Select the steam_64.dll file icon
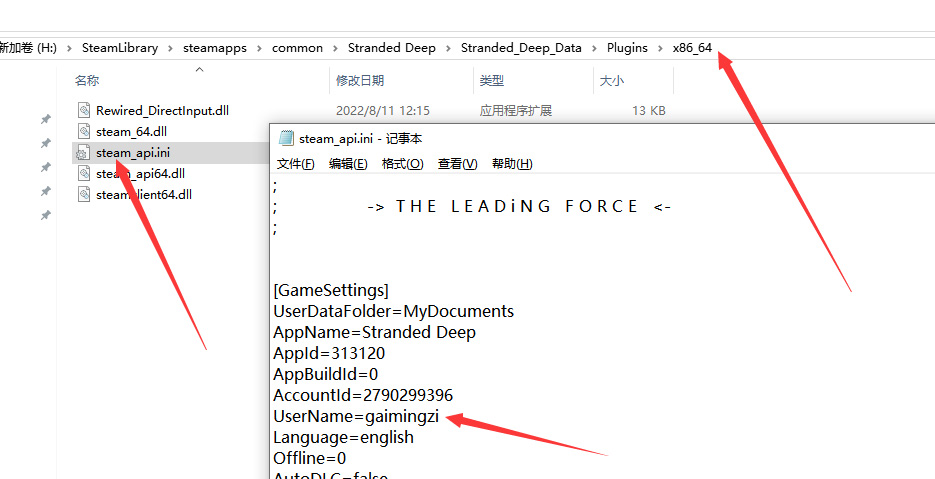This screenshot has width=935, height=479. click(84, 132)
